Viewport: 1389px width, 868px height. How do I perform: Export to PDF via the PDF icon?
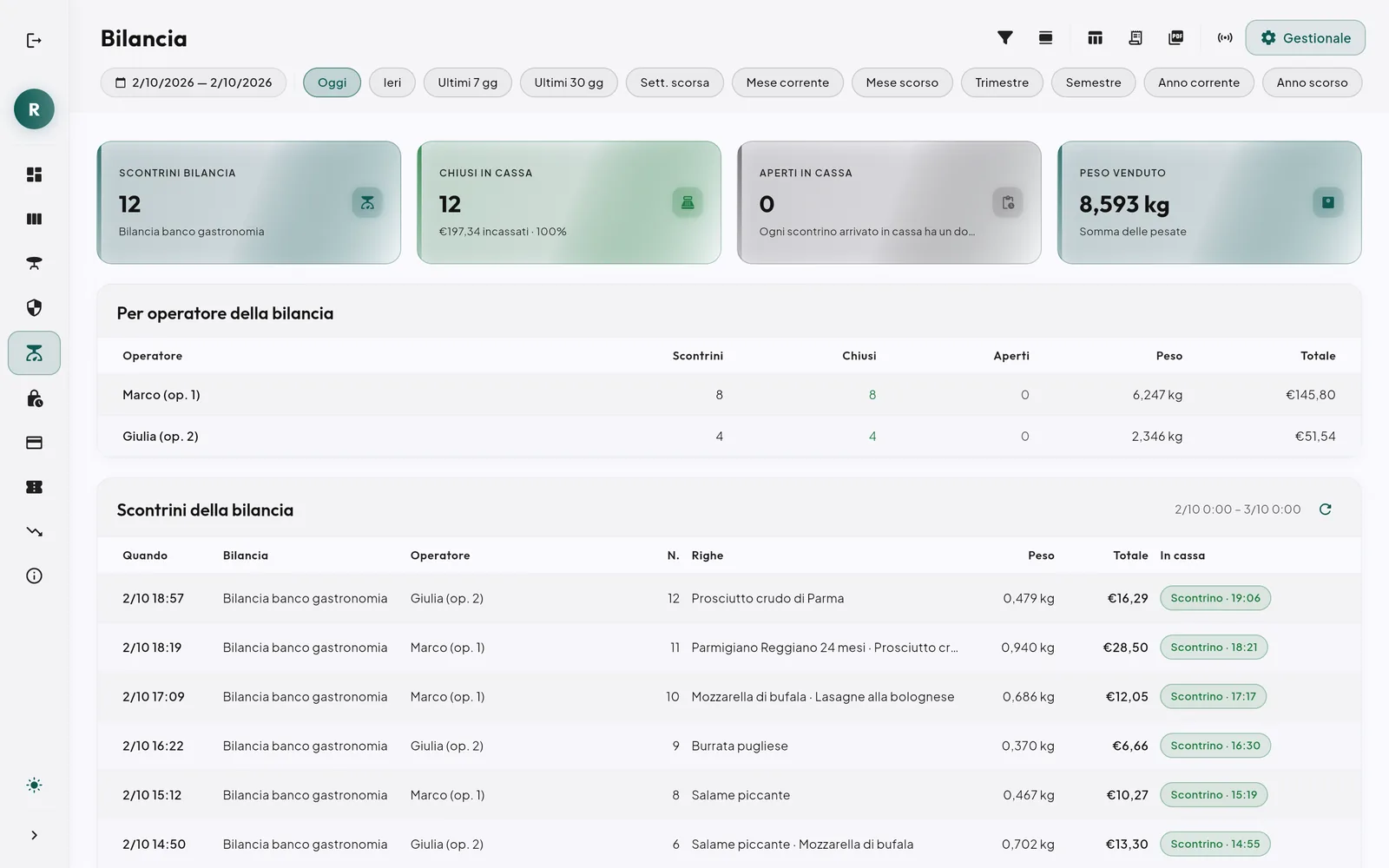pos(1176,37)
